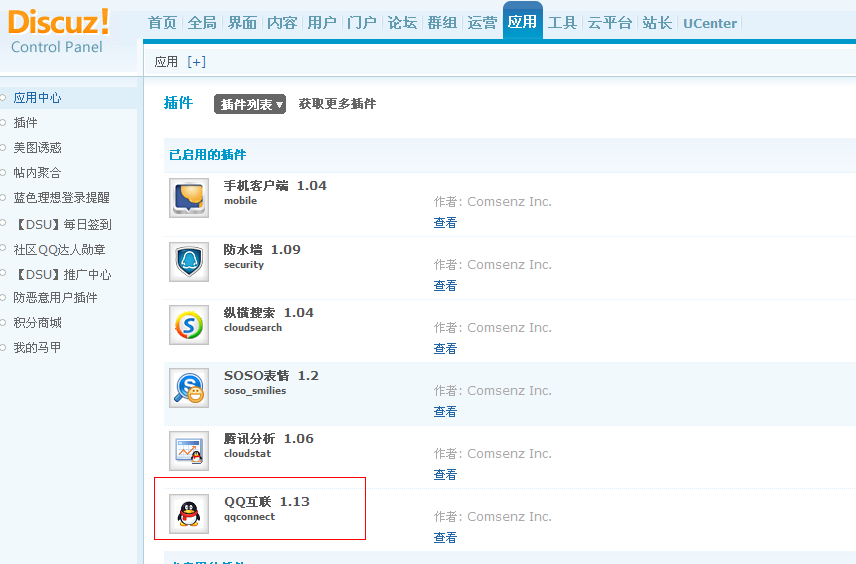Open the 界面 top menu
The image size is (856, 564).
tap(242, 23)
